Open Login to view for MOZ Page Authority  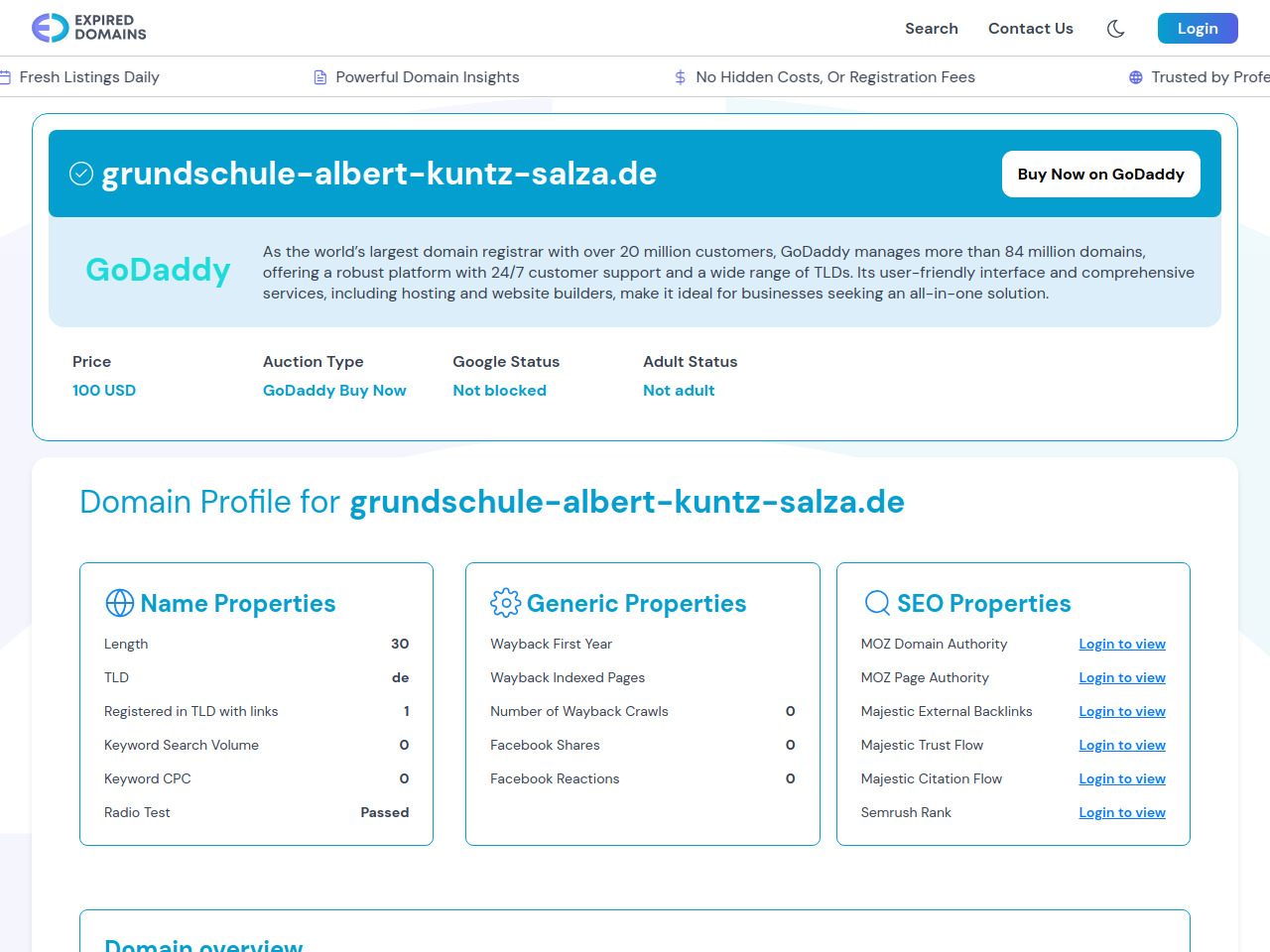[x=1121, y=678]
